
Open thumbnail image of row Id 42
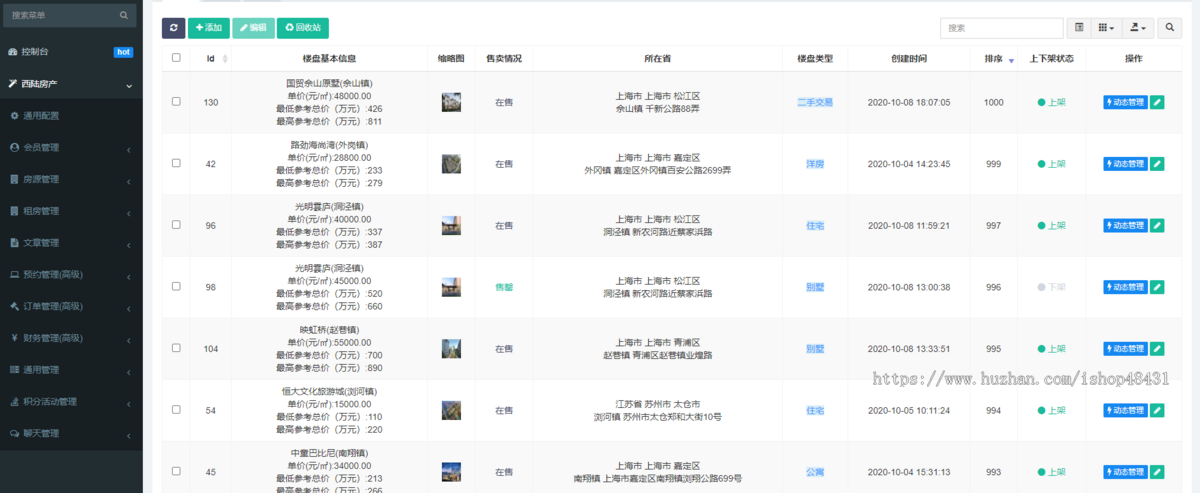pos(451,164)
